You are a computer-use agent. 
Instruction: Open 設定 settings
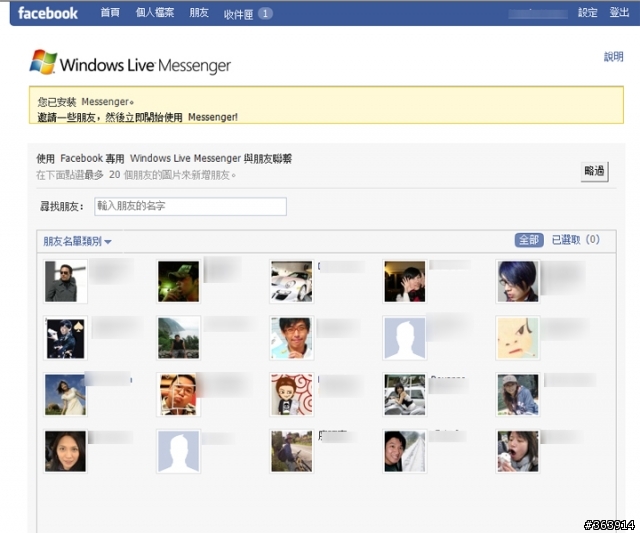[x=587, y=13]
